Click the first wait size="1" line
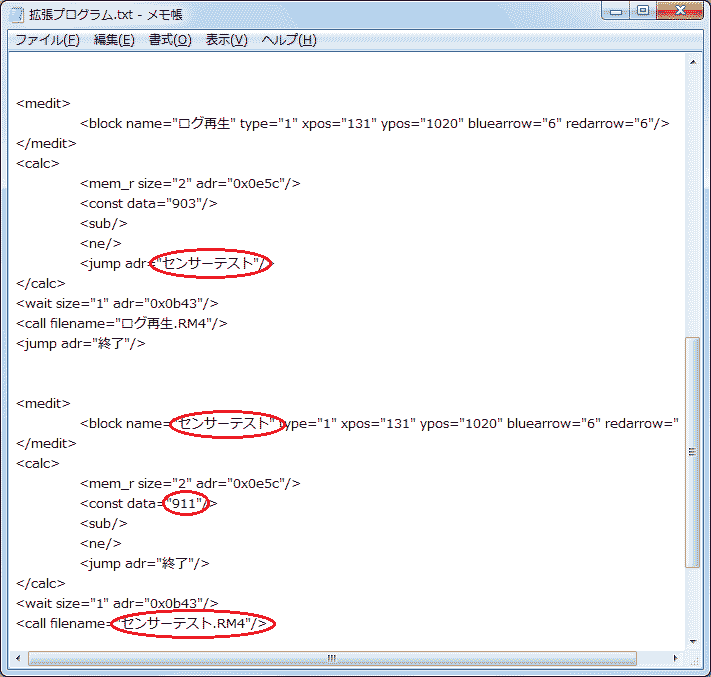 (117, 303)
